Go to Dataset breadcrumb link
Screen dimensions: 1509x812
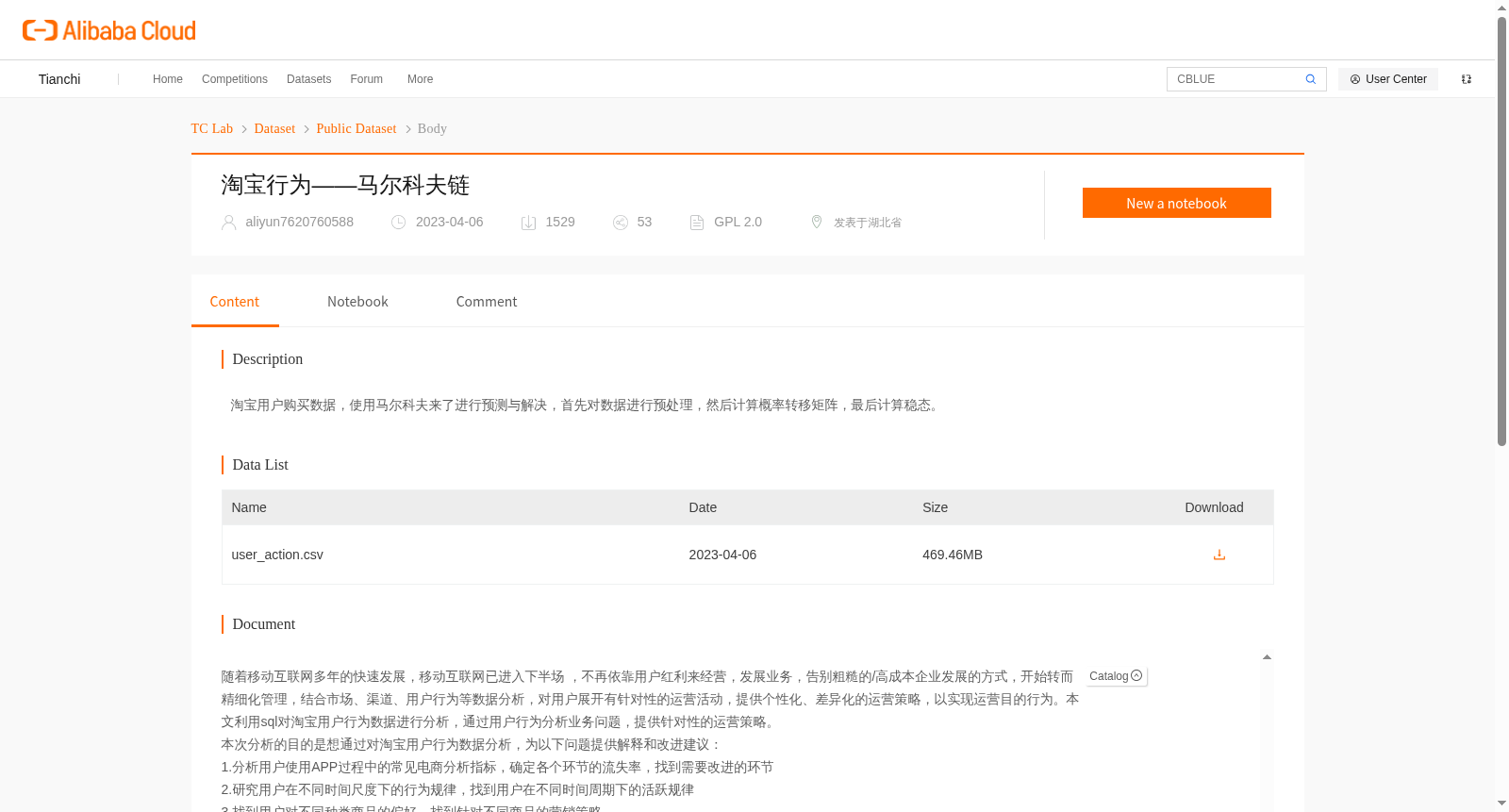point(274,128)
